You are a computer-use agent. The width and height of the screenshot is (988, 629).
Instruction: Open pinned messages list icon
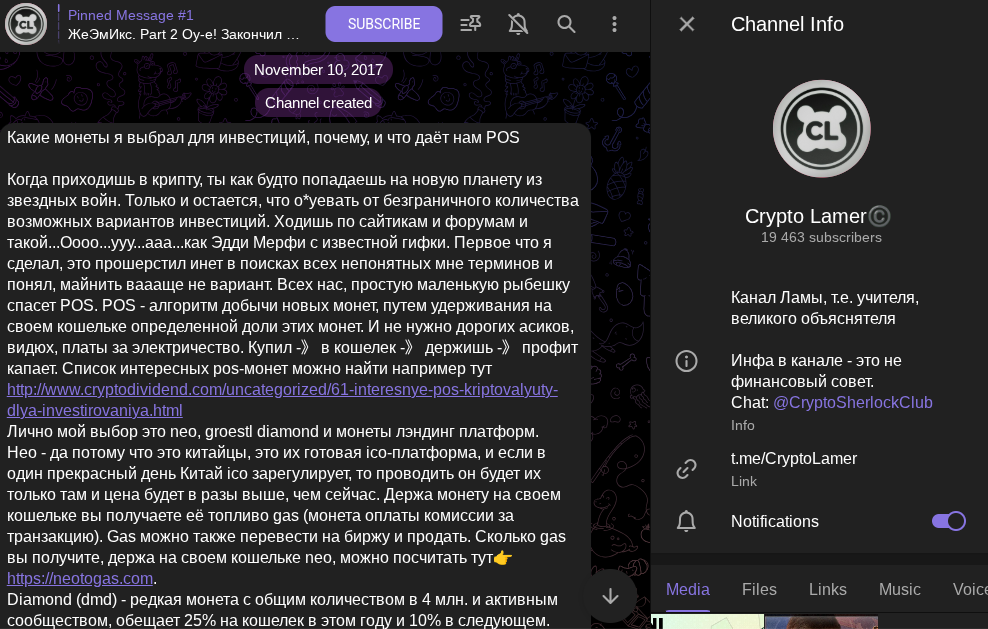471,24
